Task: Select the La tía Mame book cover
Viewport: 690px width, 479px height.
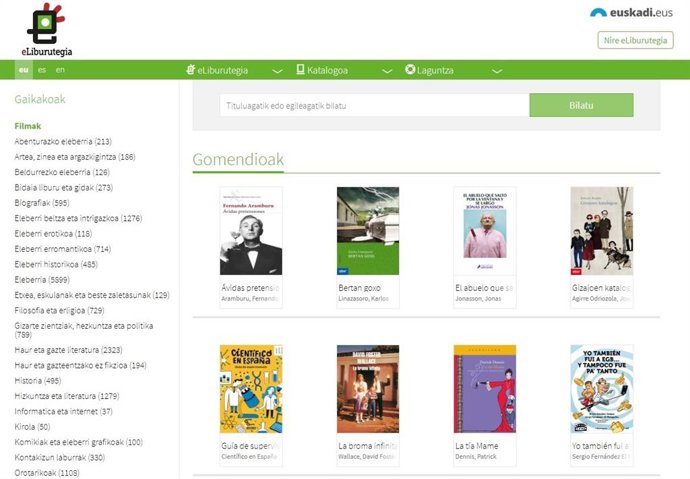Action: [x=485, y=389]
